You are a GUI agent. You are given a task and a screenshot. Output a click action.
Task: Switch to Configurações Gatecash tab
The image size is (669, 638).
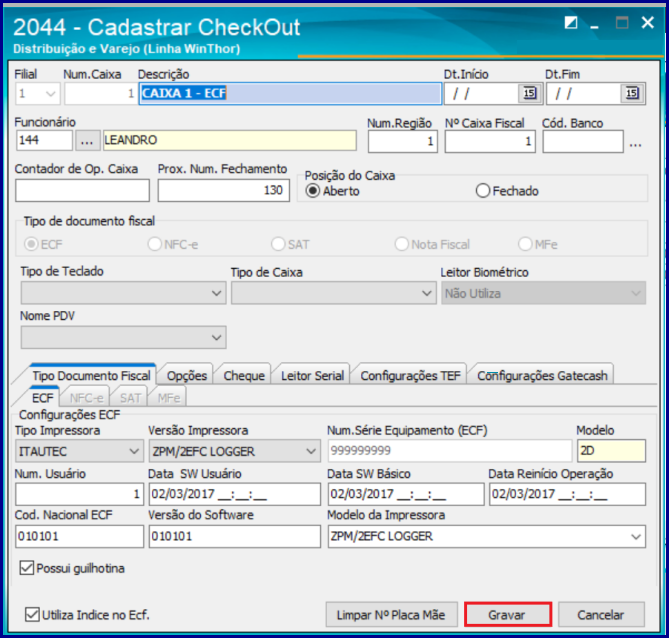click(542, 376)
